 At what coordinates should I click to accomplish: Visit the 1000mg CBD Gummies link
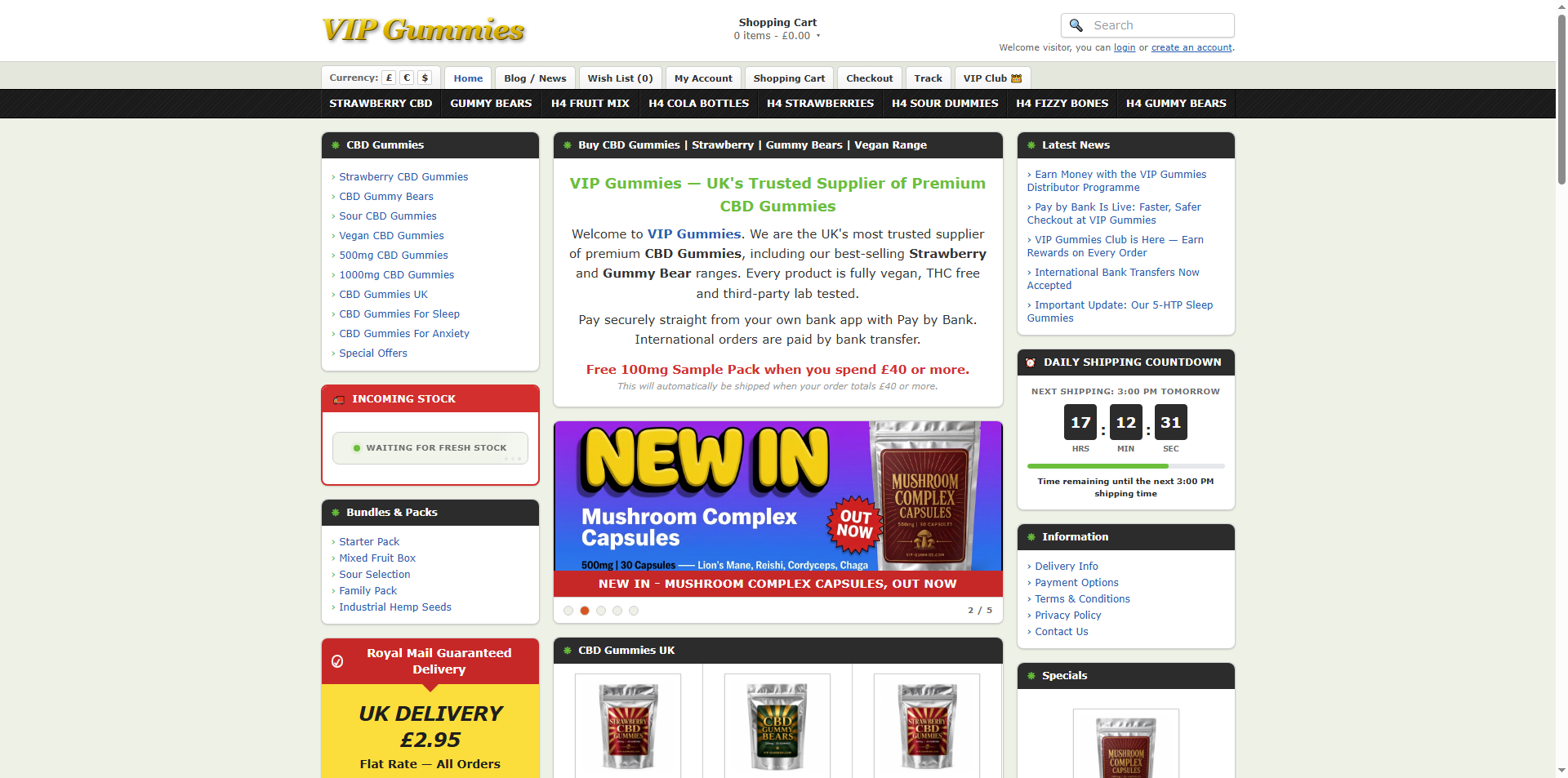(x=396, y=275)
